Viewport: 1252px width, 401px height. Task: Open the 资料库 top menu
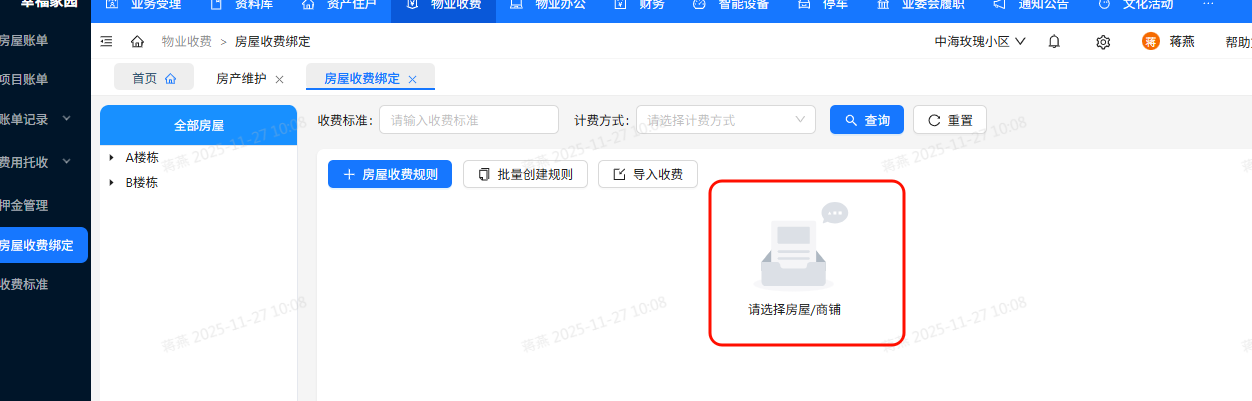click(241, 5)
